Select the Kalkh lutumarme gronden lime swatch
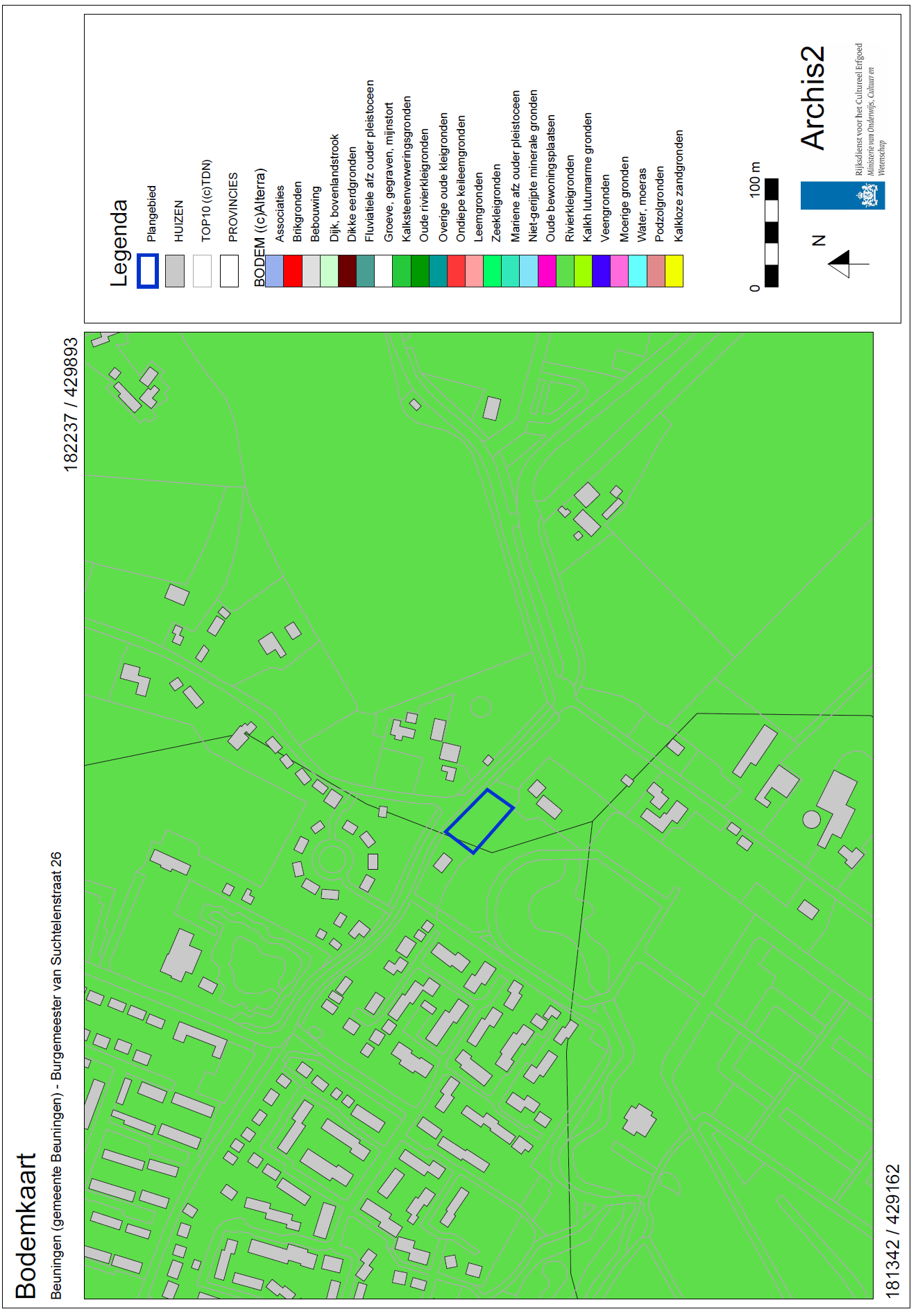This screenshot has width=918, height=1316. coord(584,271)
